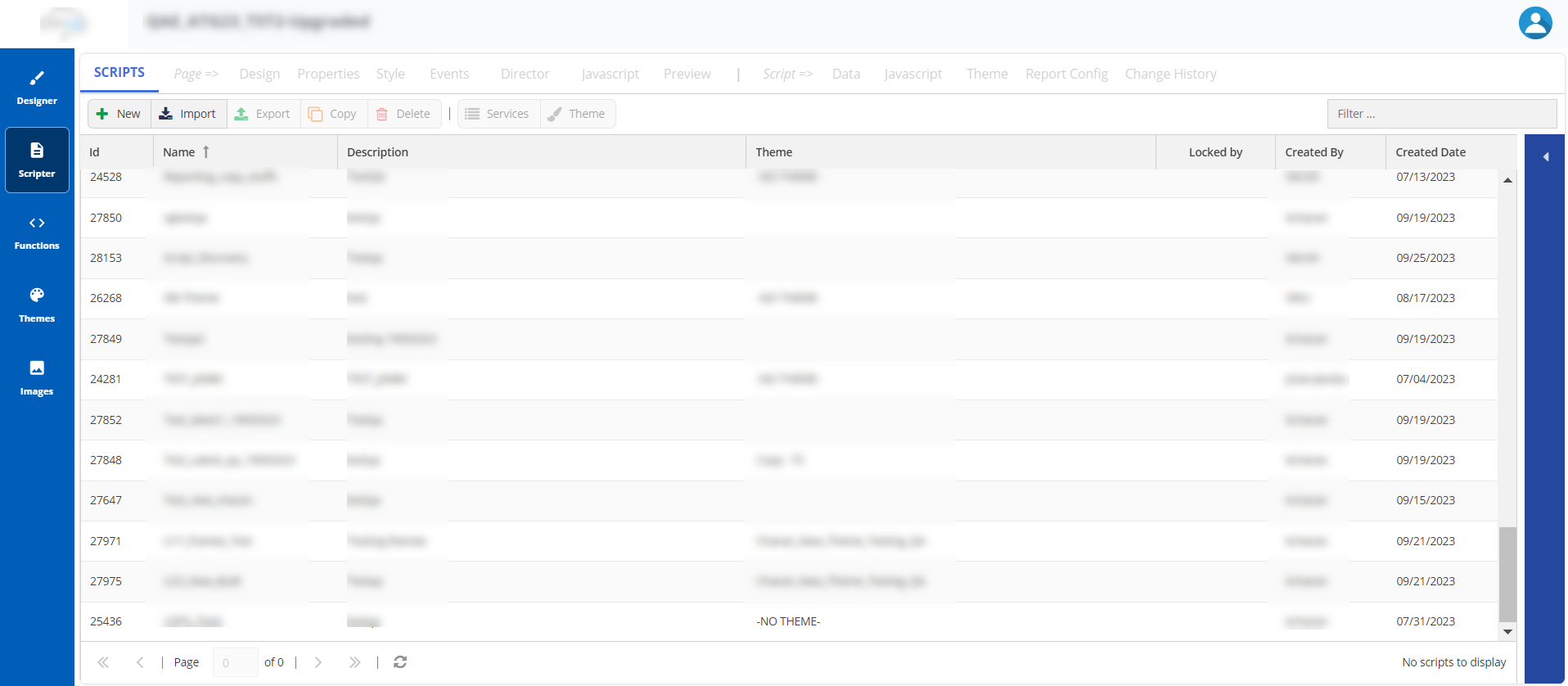The height and width of the screenshot is (686, 1568).
Task: Go to the first page
Action: [103, 662]
